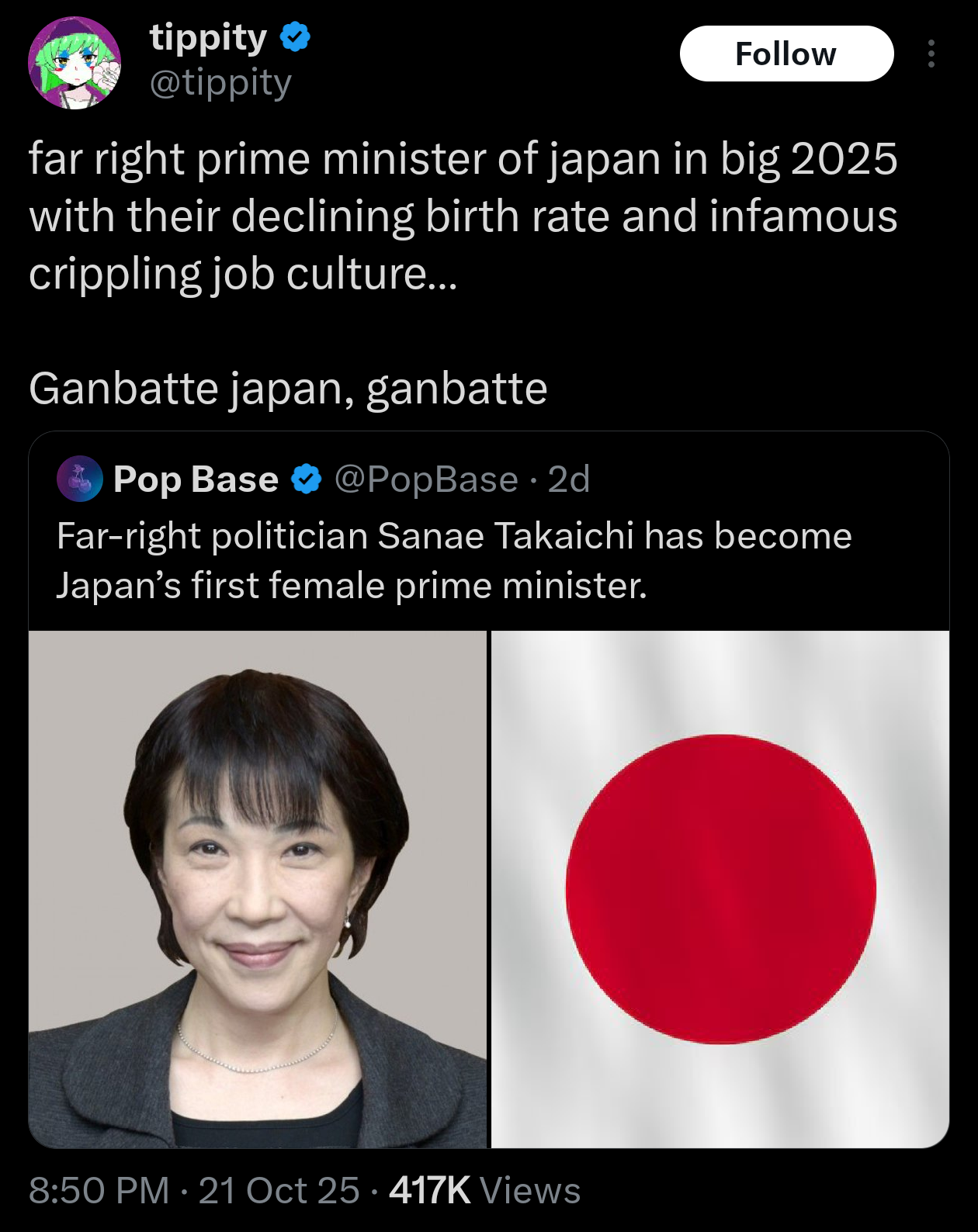Open the three-dot more options menu

pos(931,54)
